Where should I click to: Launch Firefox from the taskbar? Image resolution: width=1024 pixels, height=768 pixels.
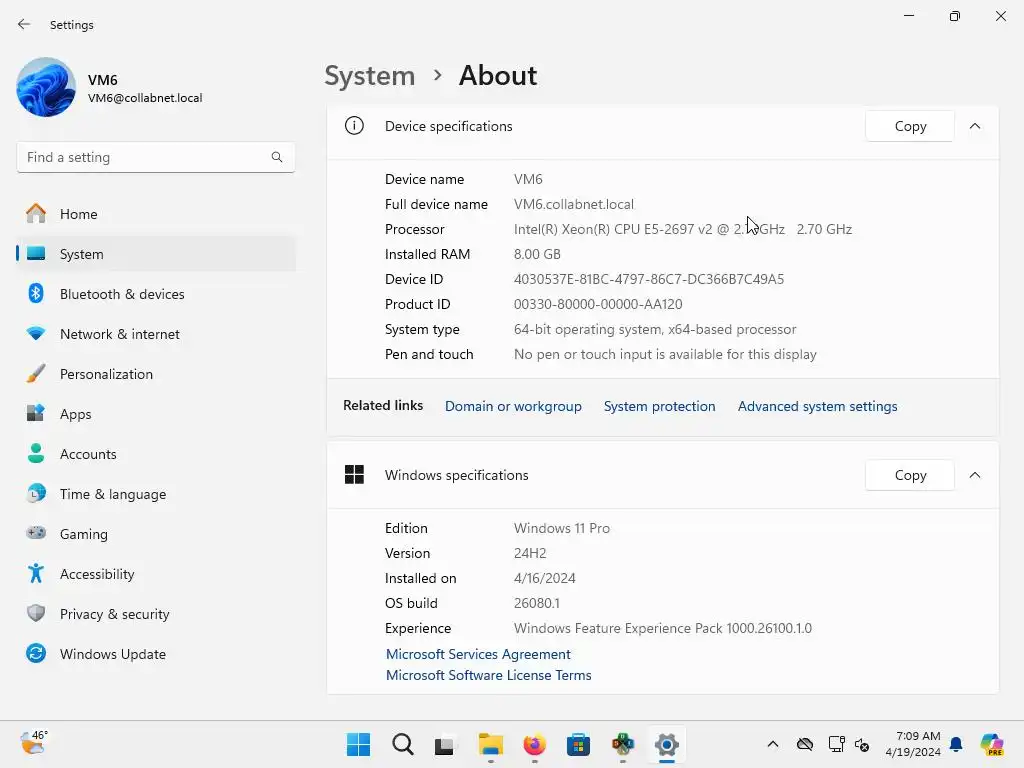coord(534,744)
